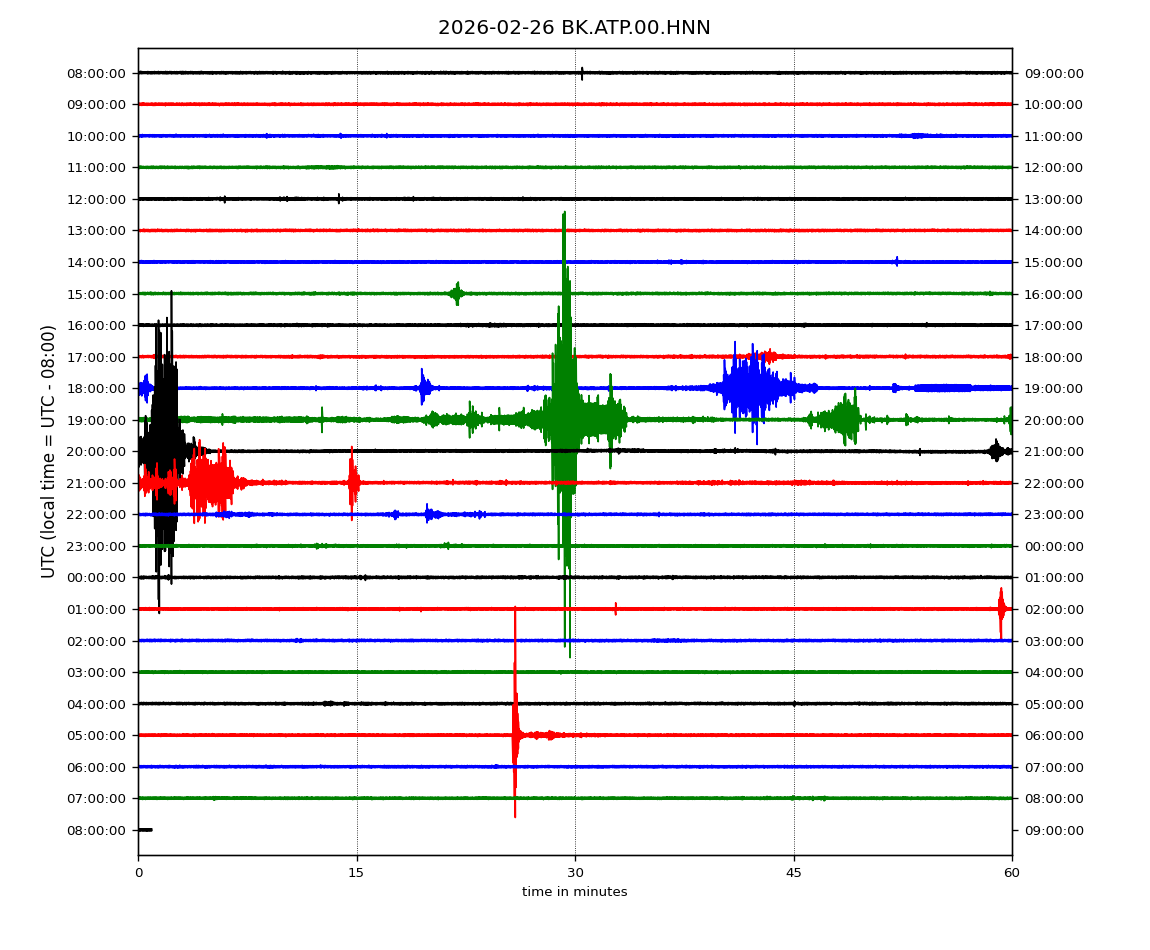Click the right "06:00:00" local time label

(1053, 735)
